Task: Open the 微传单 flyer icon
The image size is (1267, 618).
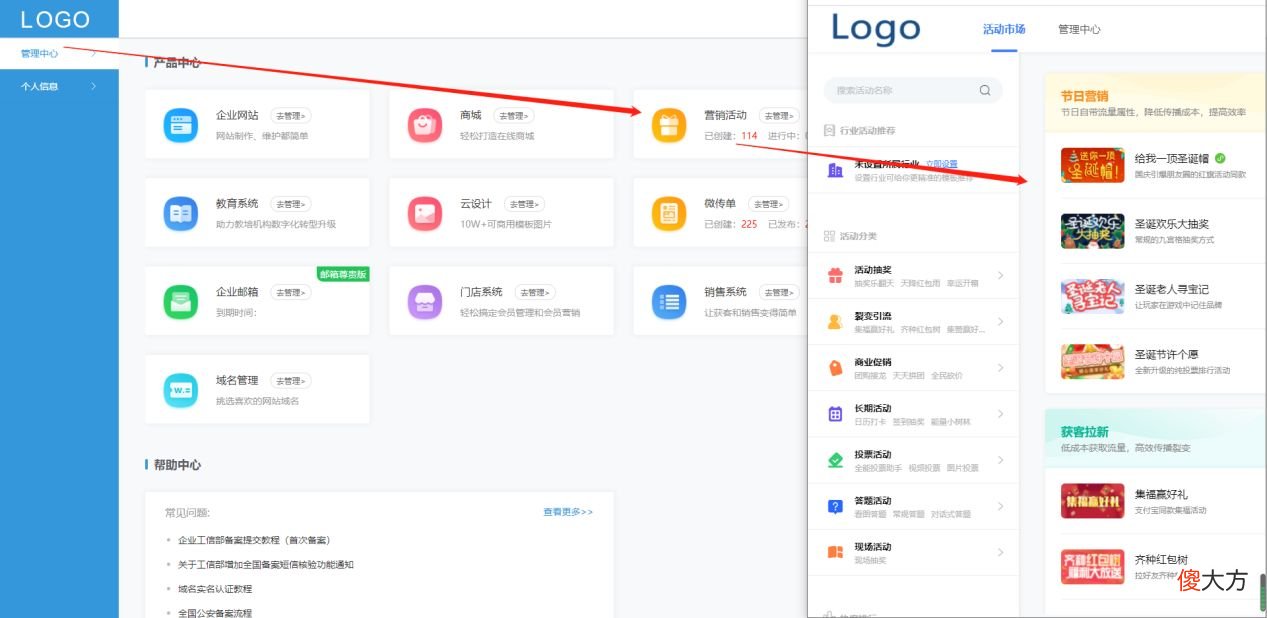Action: (669, 213)
